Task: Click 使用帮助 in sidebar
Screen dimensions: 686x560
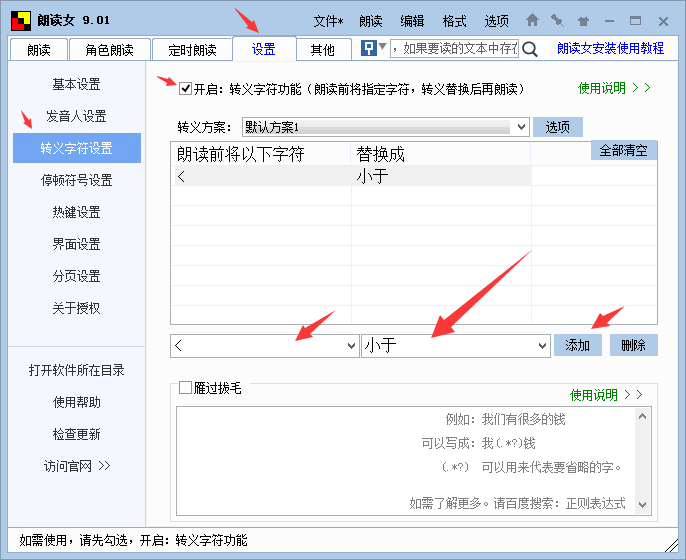Action: click(77, 402)
